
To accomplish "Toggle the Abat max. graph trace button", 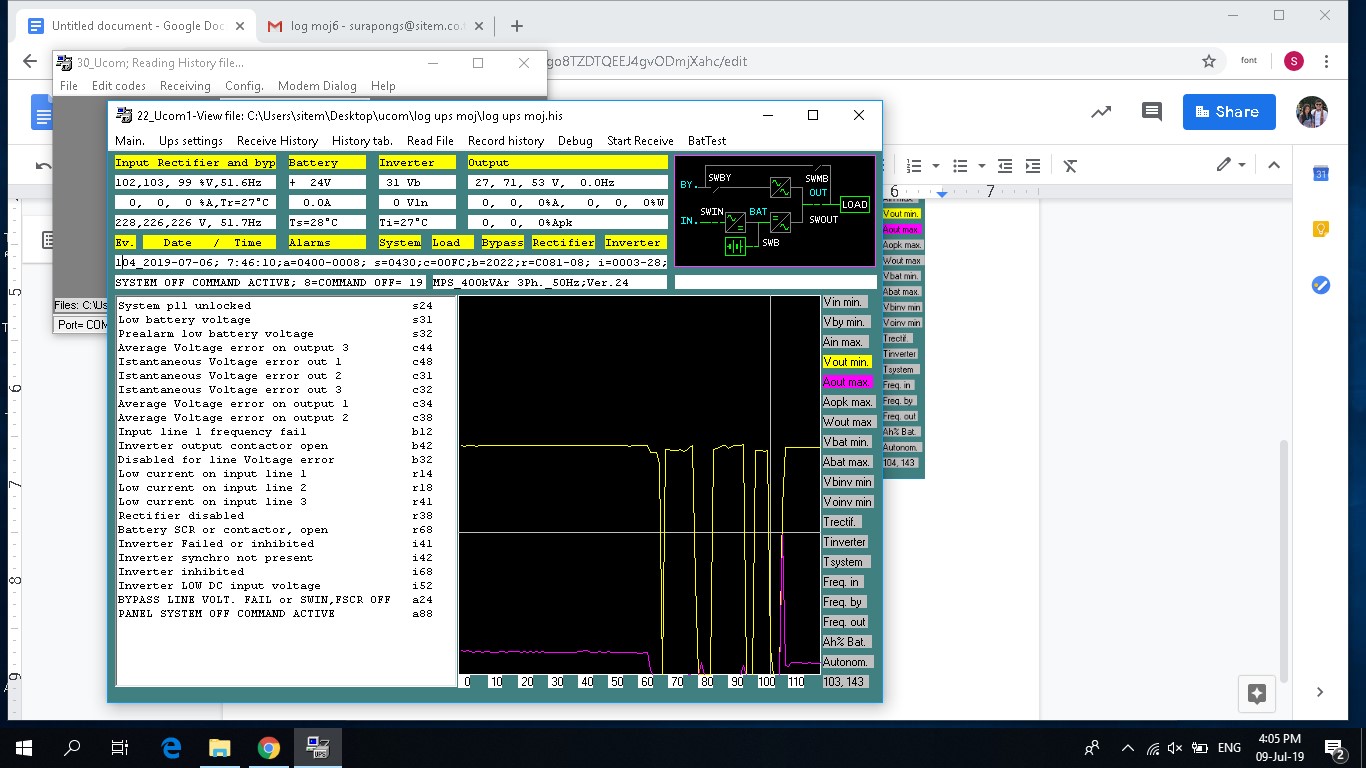I will [846, 462].
